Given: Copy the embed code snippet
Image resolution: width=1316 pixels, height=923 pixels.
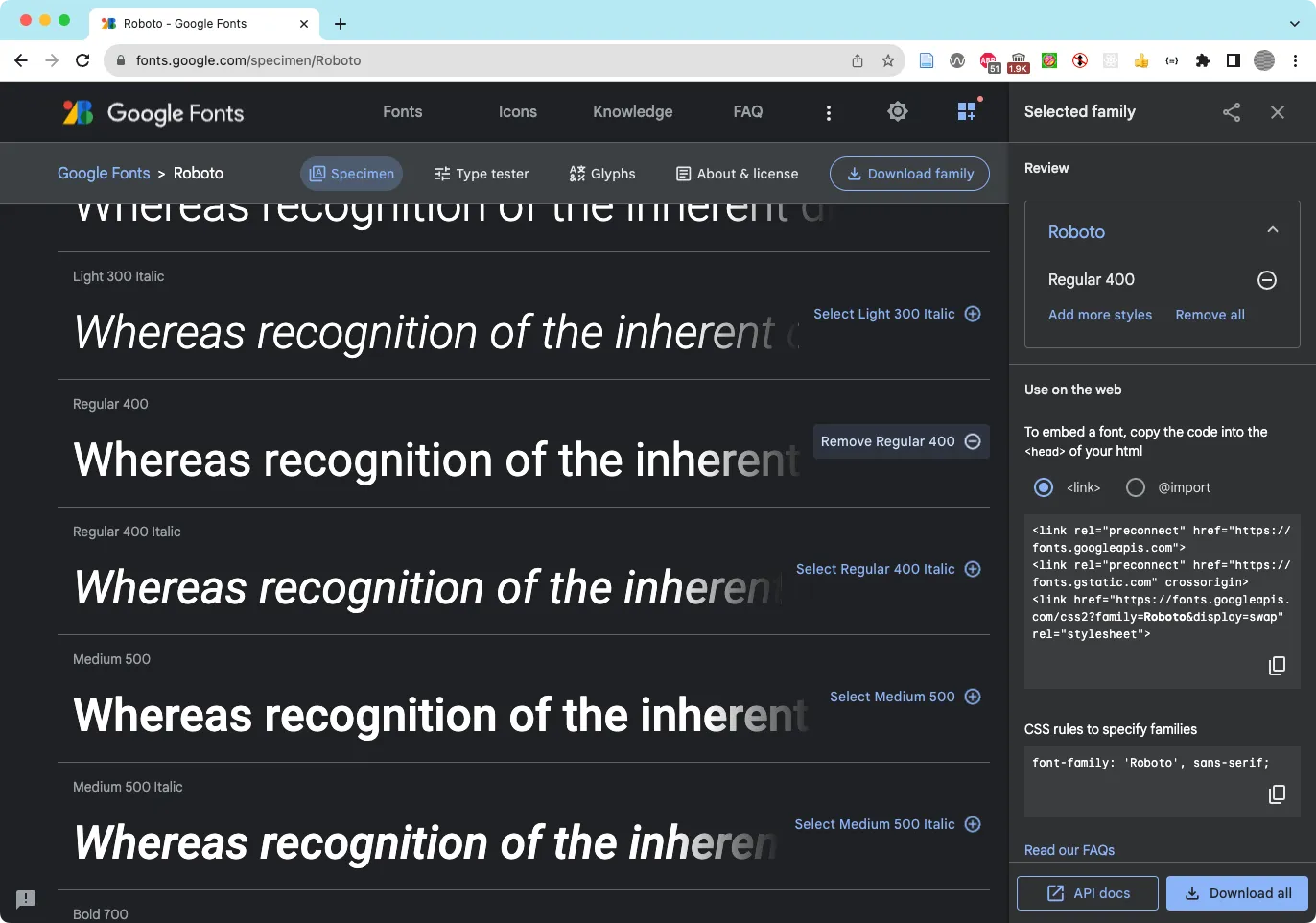Looking at the screenshot, I should pos(1277,666).
